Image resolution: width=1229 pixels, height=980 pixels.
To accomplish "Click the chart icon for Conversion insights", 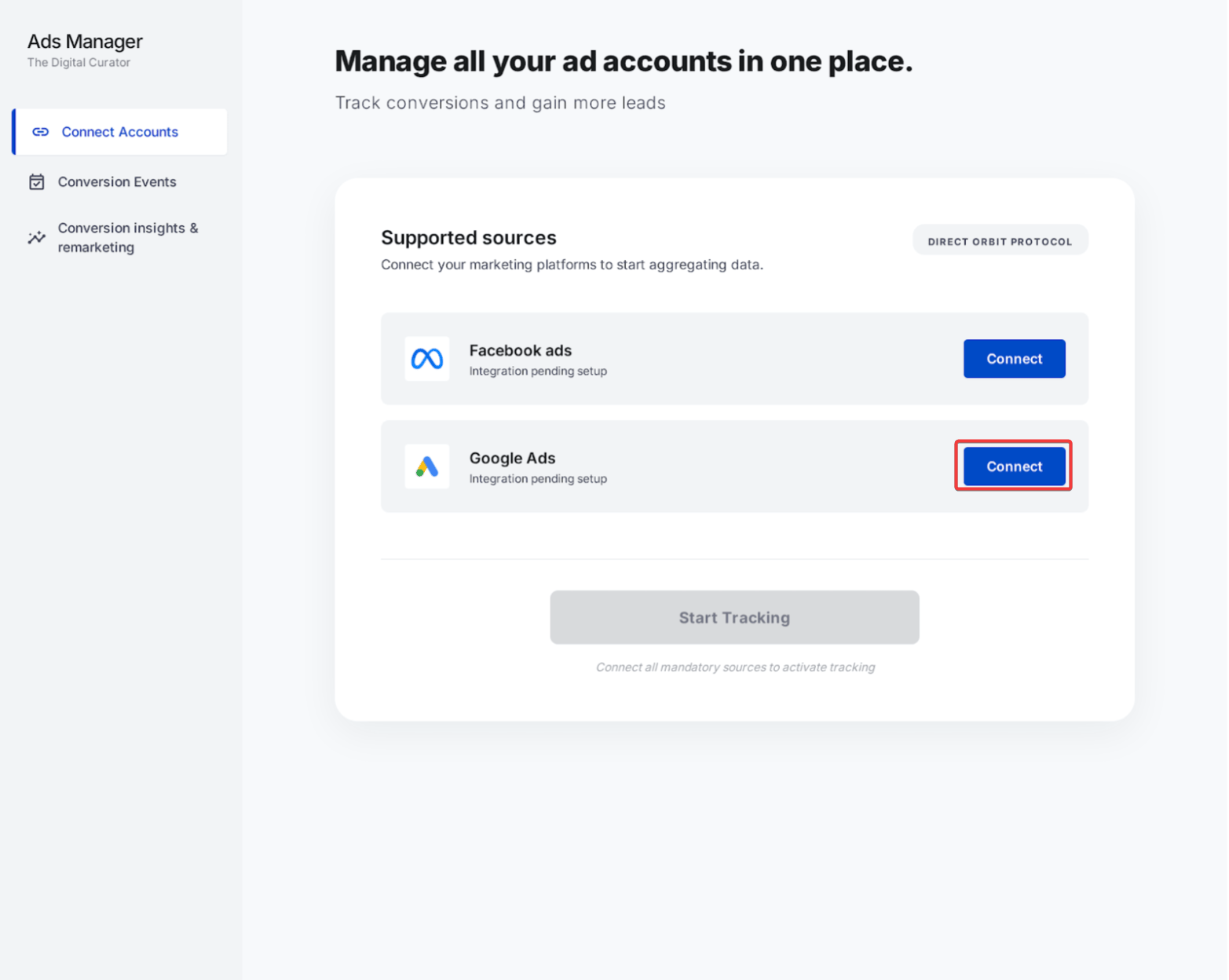I will (x=37, y=237).
